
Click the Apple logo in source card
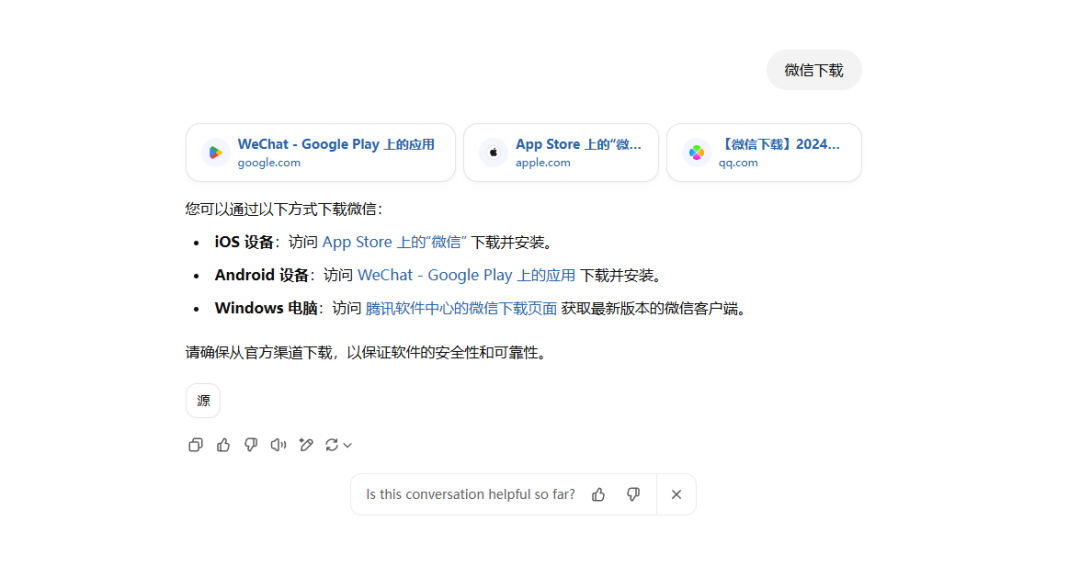pos(493,152)
